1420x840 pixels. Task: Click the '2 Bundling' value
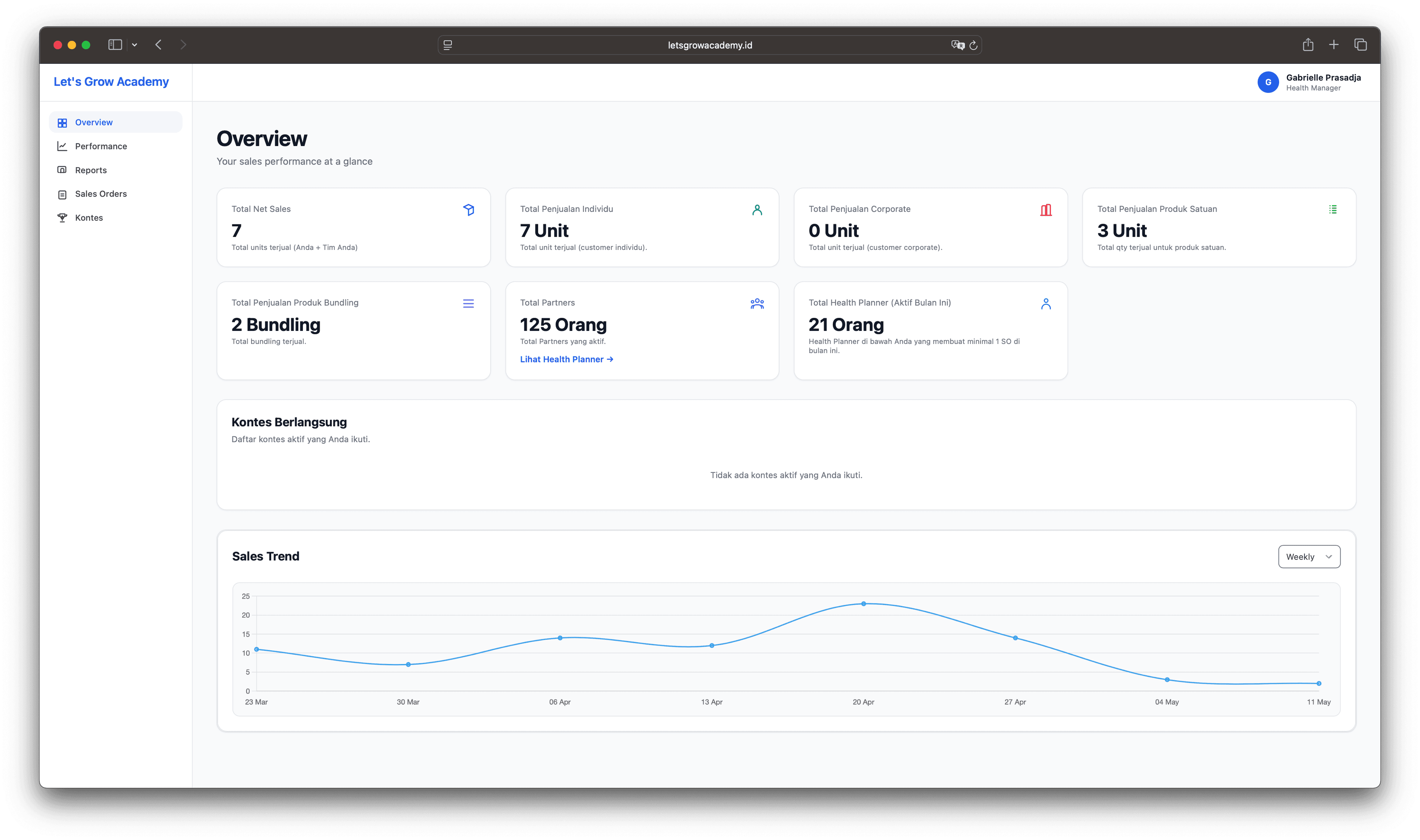275,325
